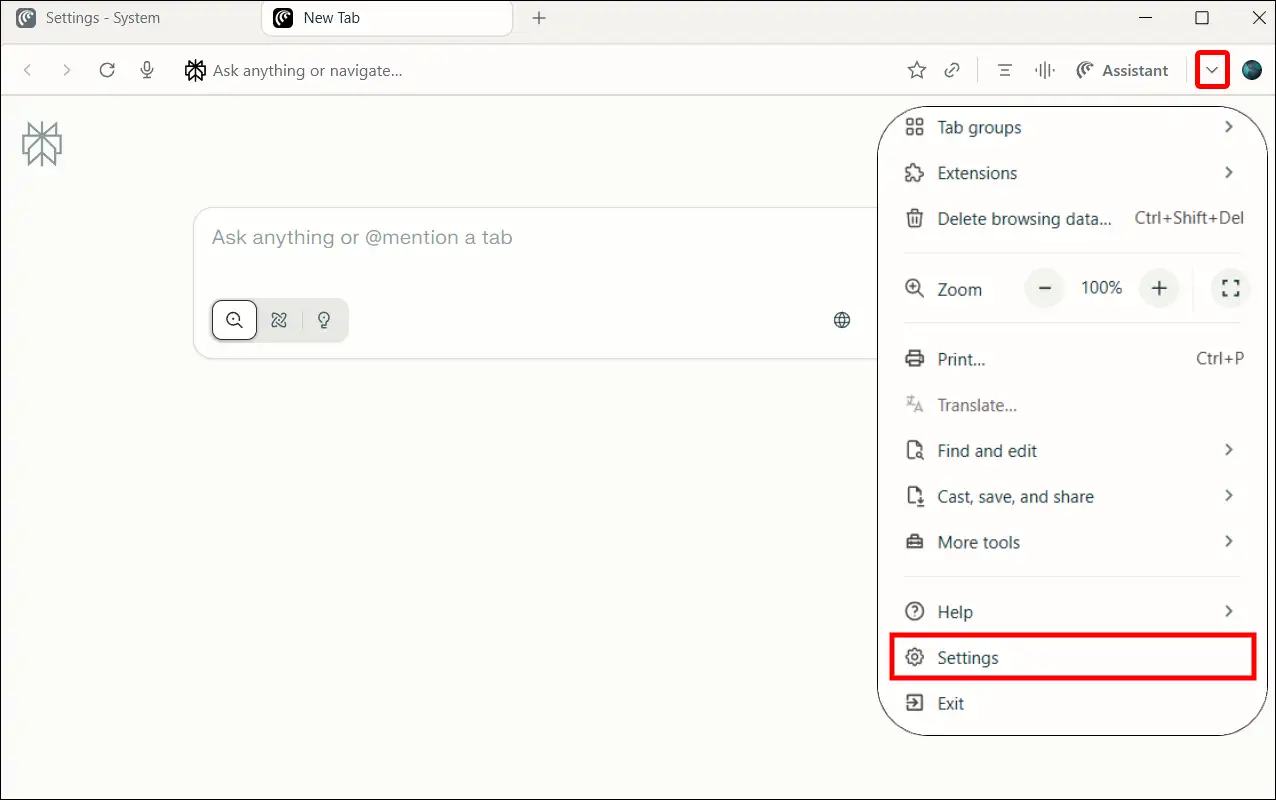Open Settings from the menu
This screenshot has height=800, width=1276.
[x=1070, y=657]
